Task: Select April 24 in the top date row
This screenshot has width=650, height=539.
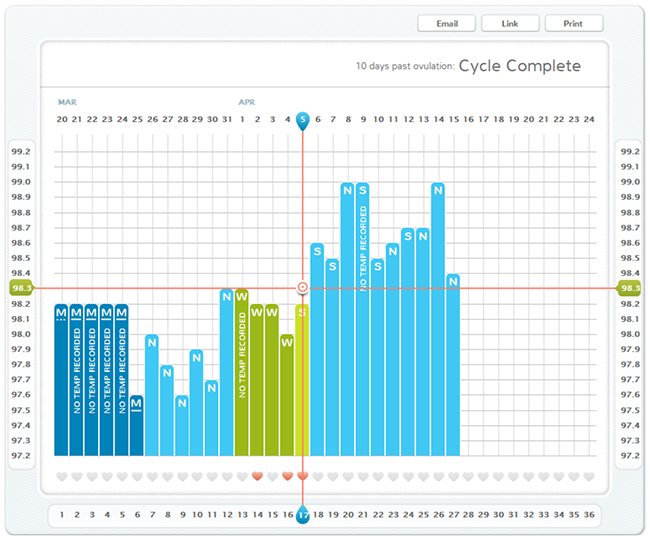Action: 589,120
